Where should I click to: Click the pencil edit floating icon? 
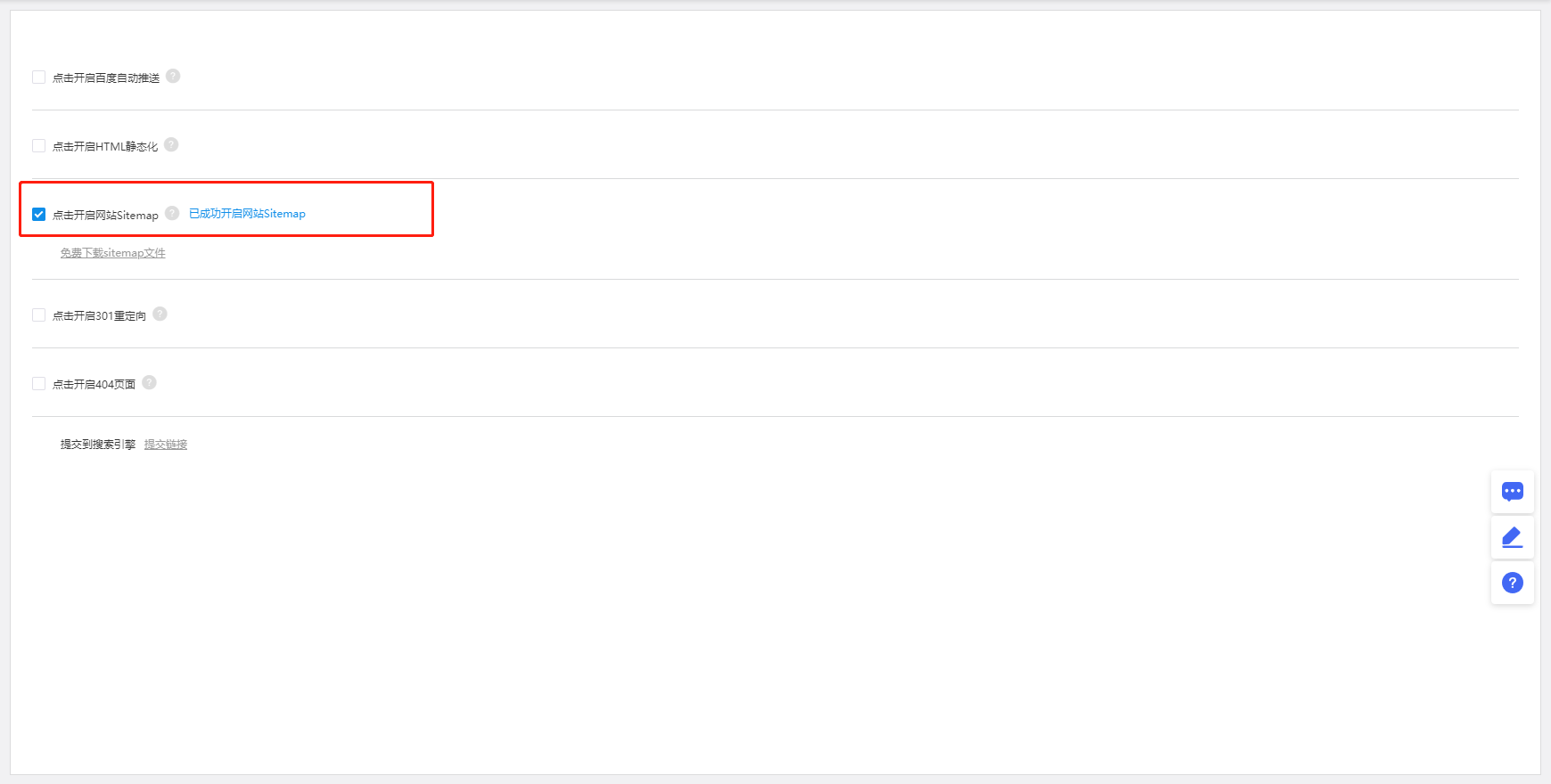pyautogui.click(x=1513, y=537)
